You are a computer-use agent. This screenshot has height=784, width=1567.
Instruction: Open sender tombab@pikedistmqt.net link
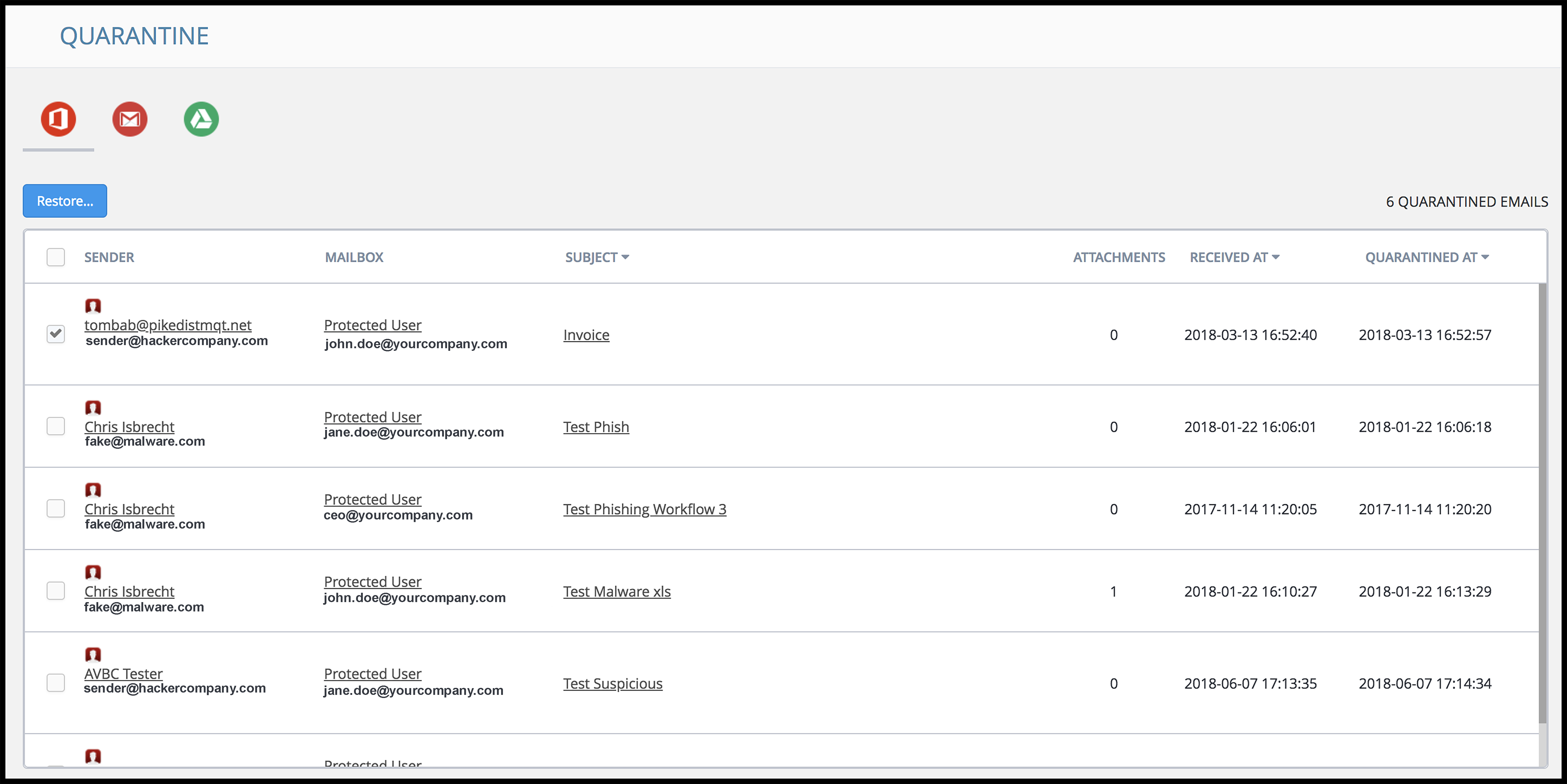tap(168, 325)
